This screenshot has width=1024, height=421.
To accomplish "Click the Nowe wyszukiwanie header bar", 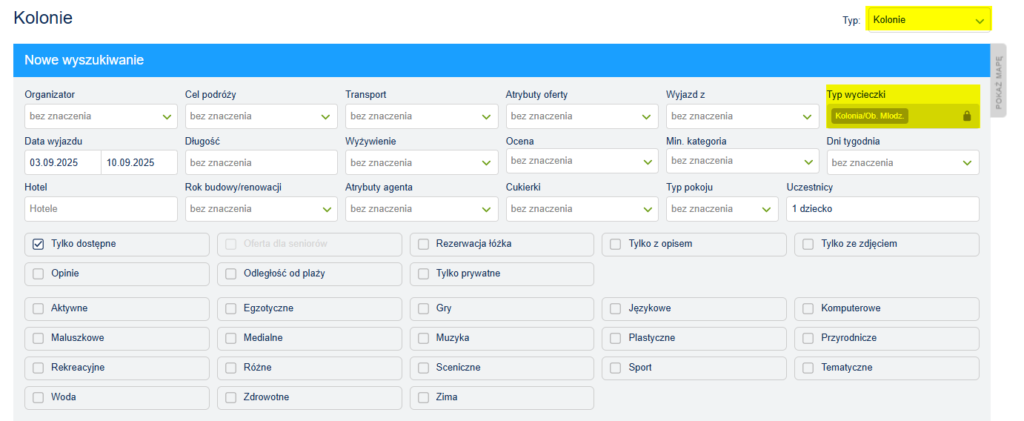I will coord(500,60).
